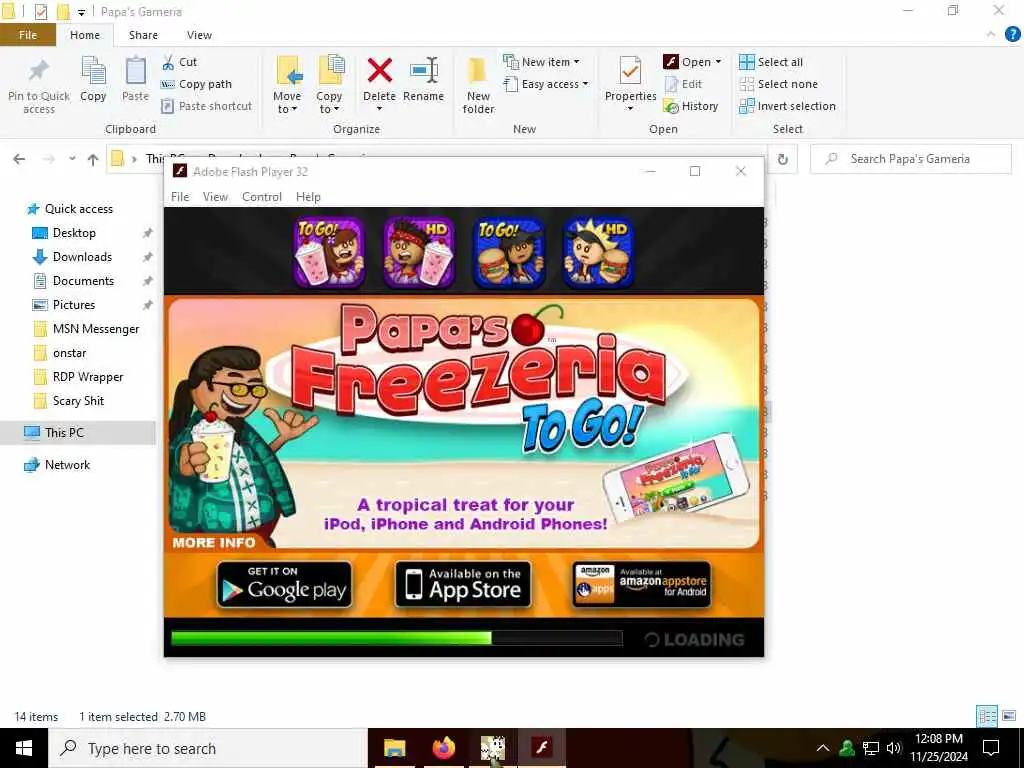This screenshot has height=768, width=1024.
Task: Open the notifications action center
Action: (991, 748)
